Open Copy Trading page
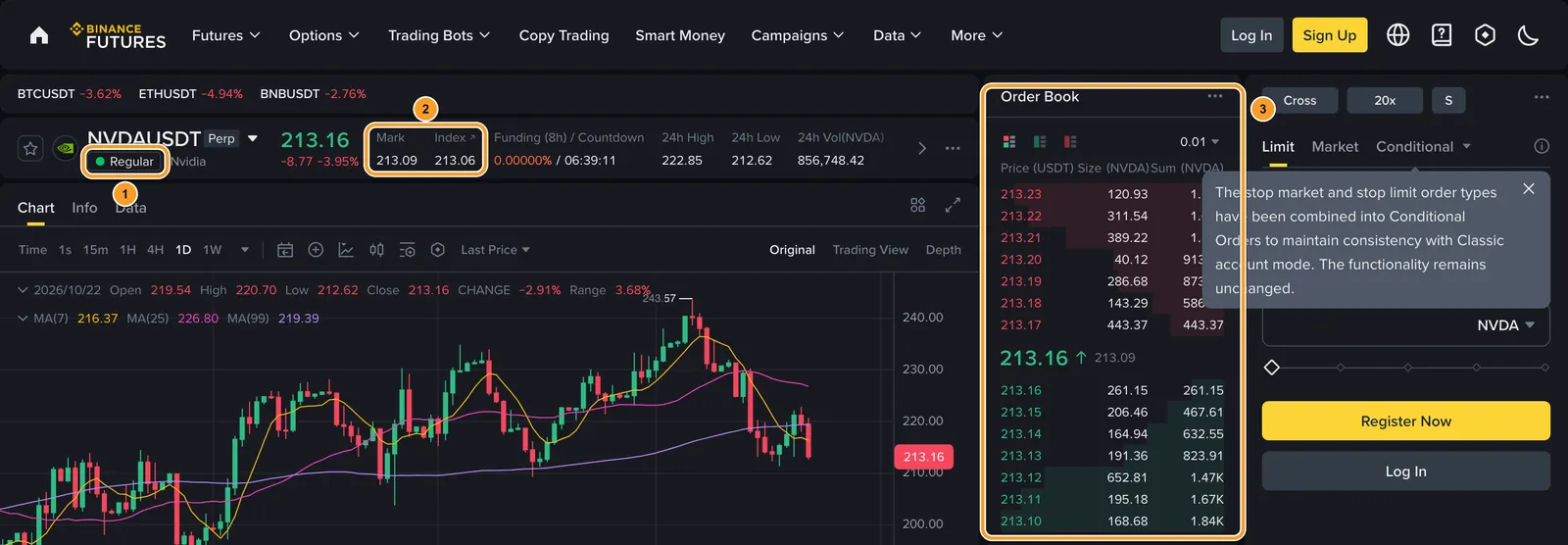Viewport: 1568px width, 545px height. (x=563, y=35)
